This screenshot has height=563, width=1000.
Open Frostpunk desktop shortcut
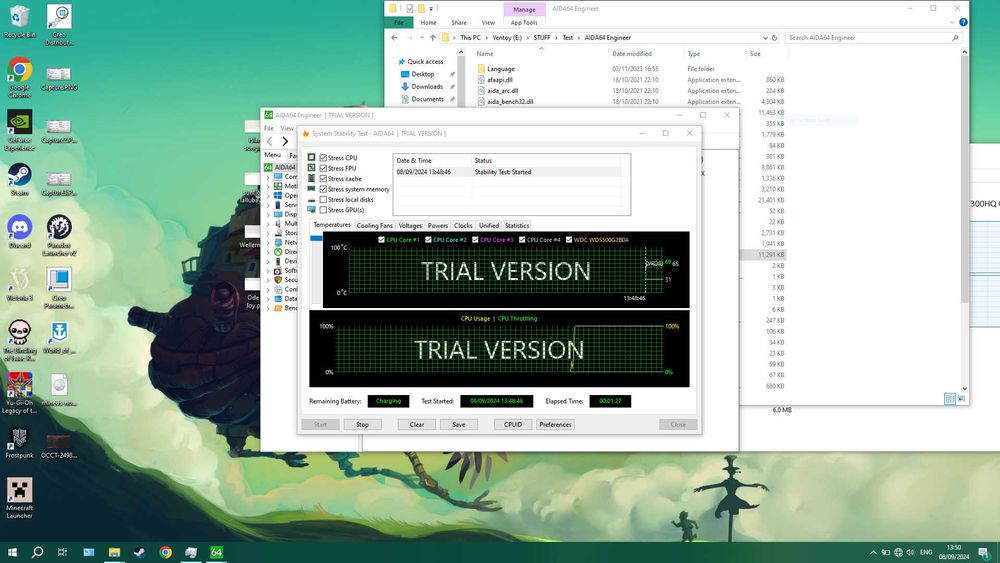19,442
